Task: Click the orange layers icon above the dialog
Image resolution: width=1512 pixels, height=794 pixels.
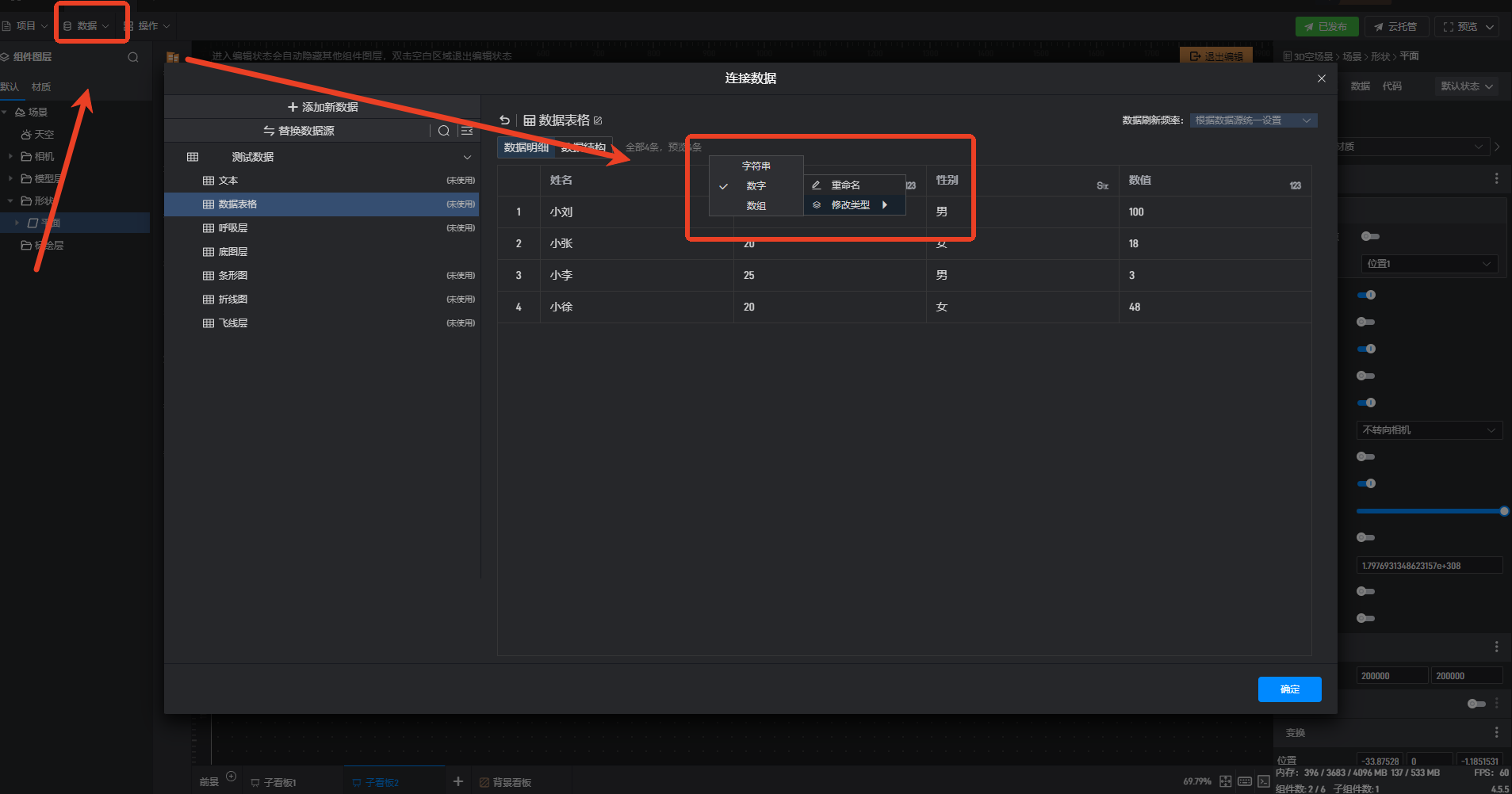Action: click(x=173, y=57)
